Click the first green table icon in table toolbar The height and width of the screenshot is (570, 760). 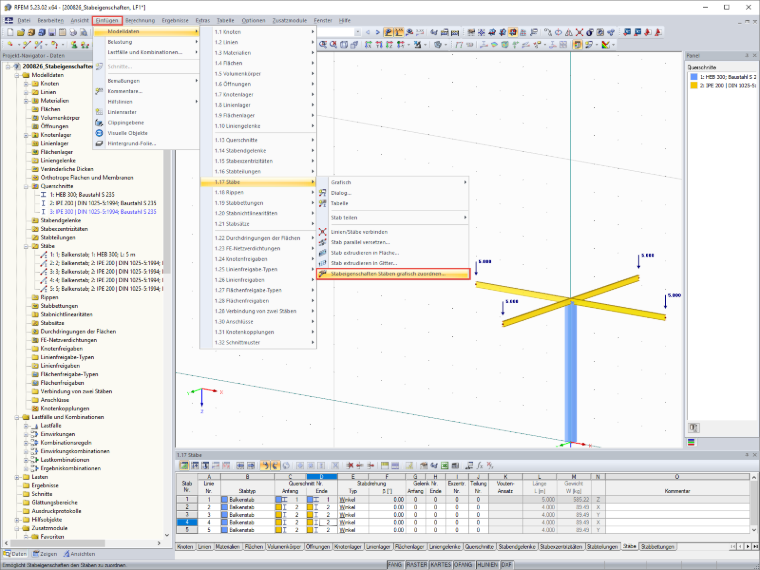coord(184,465)
